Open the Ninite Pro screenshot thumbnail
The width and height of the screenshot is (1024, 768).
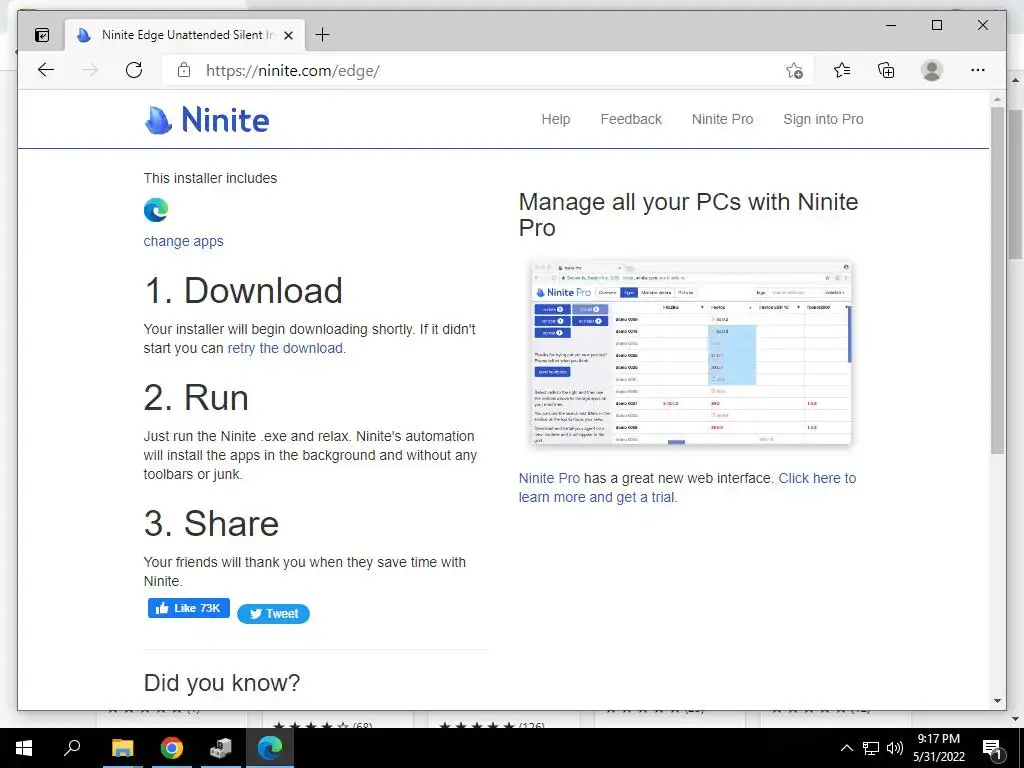(x=692, y=353)
